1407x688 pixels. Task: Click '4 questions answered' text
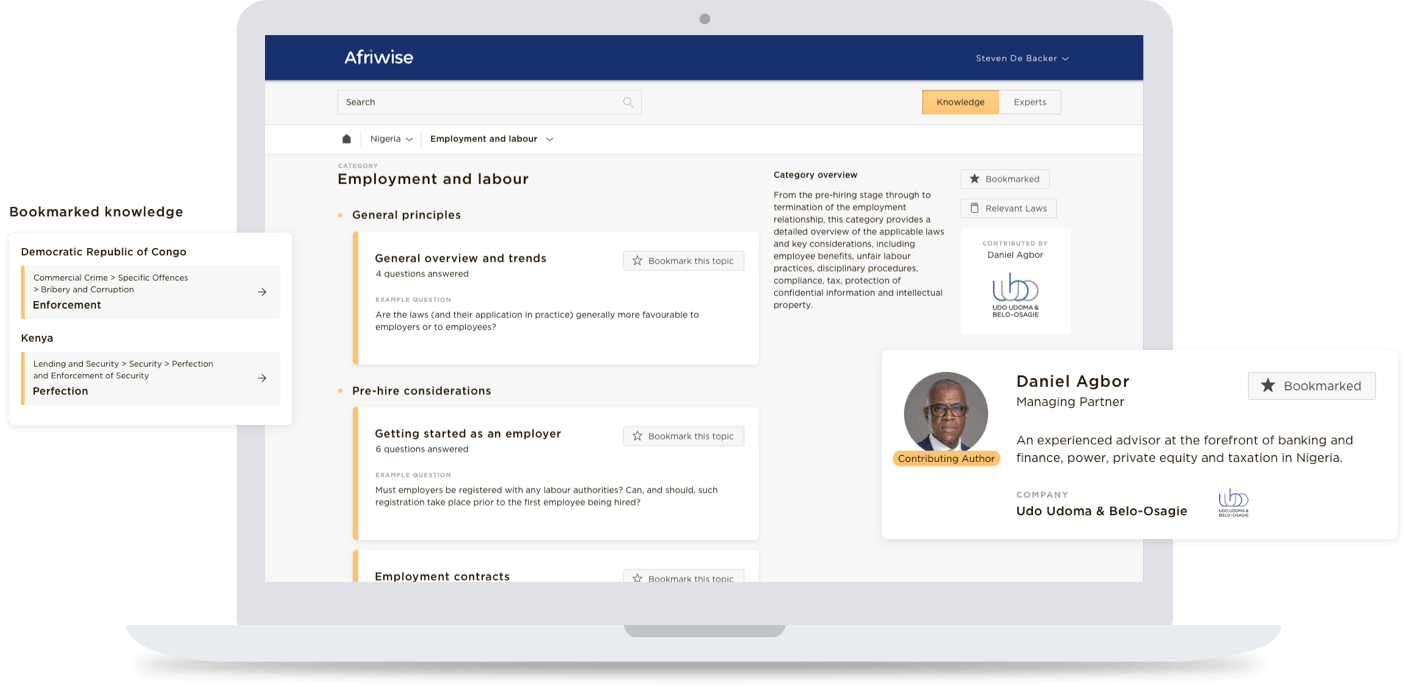(422, 274)
